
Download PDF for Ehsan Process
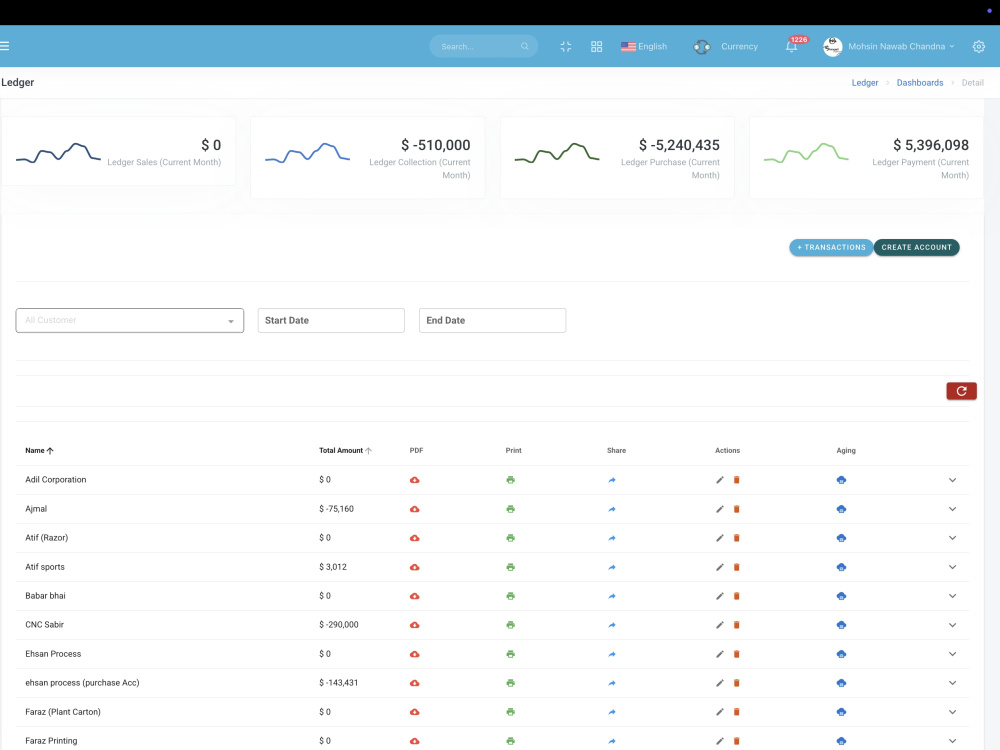[415, 654]
